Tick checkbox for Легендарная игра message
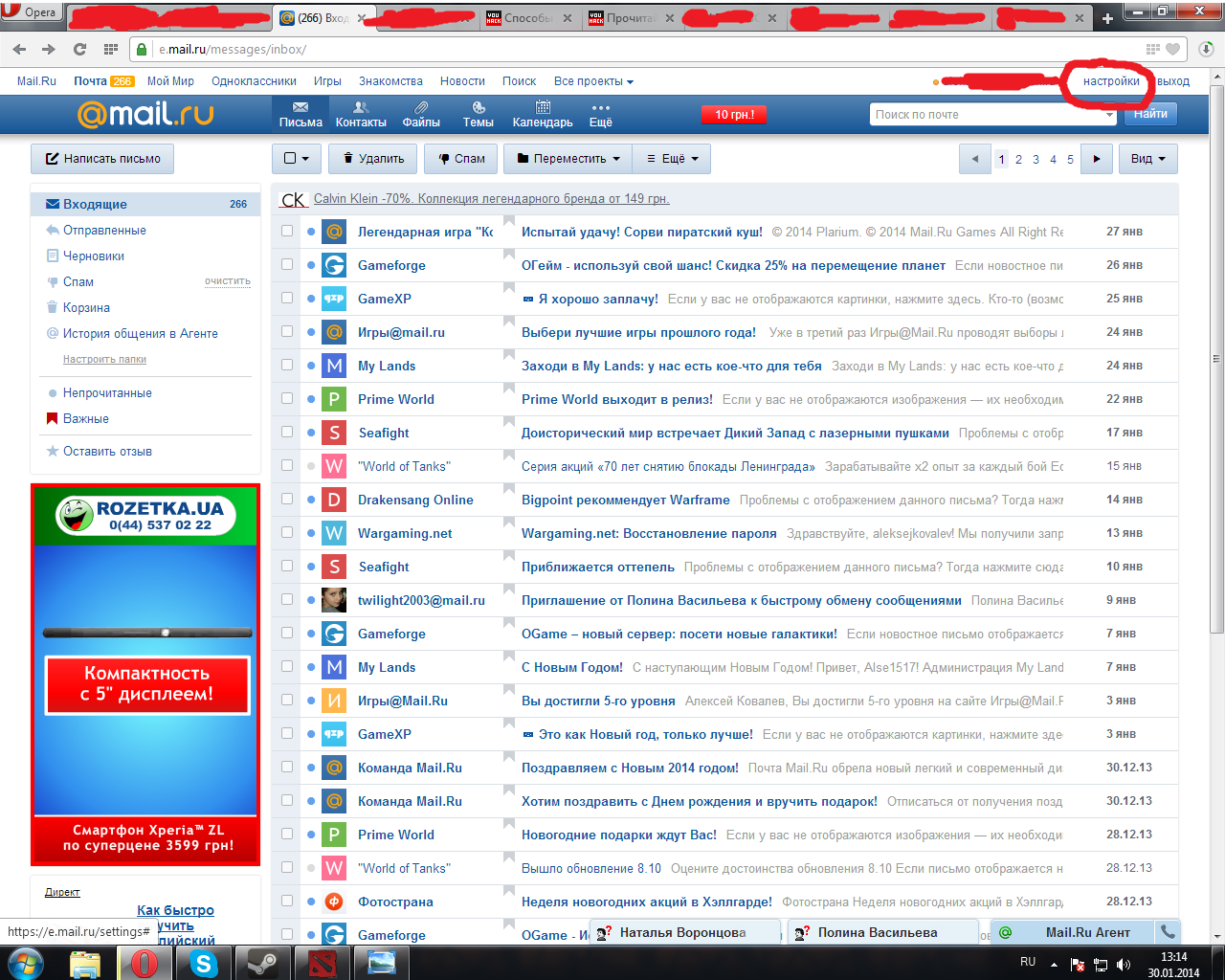 pos(287,231)
